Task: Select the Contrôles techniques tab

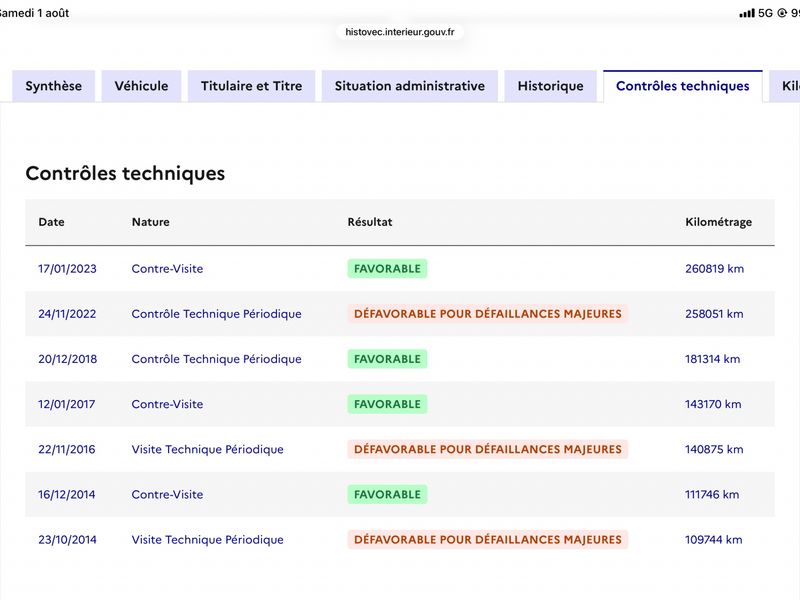Action: [683, 86]
